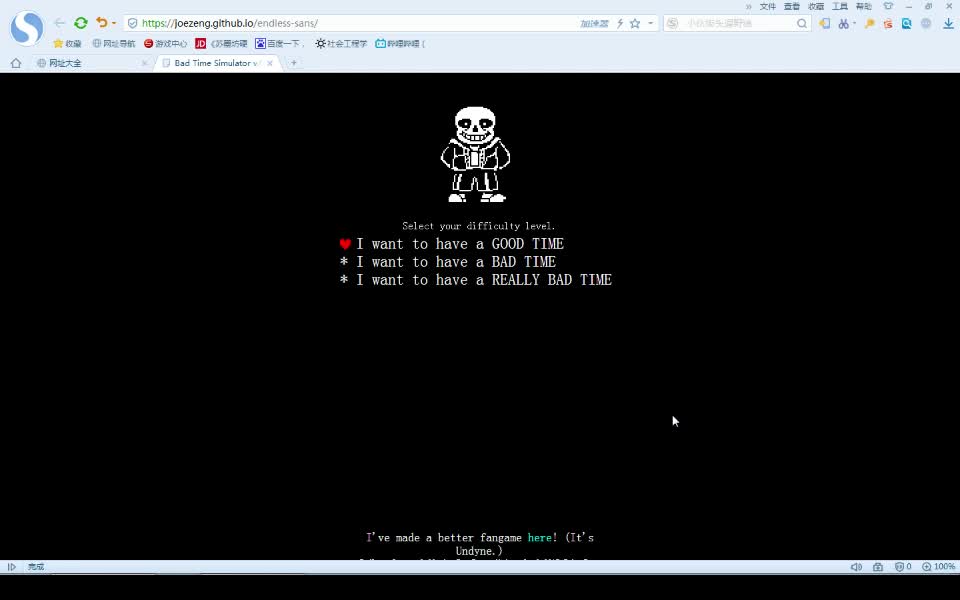
Task: Focus the Sogou search box
Action: (738, 23)
